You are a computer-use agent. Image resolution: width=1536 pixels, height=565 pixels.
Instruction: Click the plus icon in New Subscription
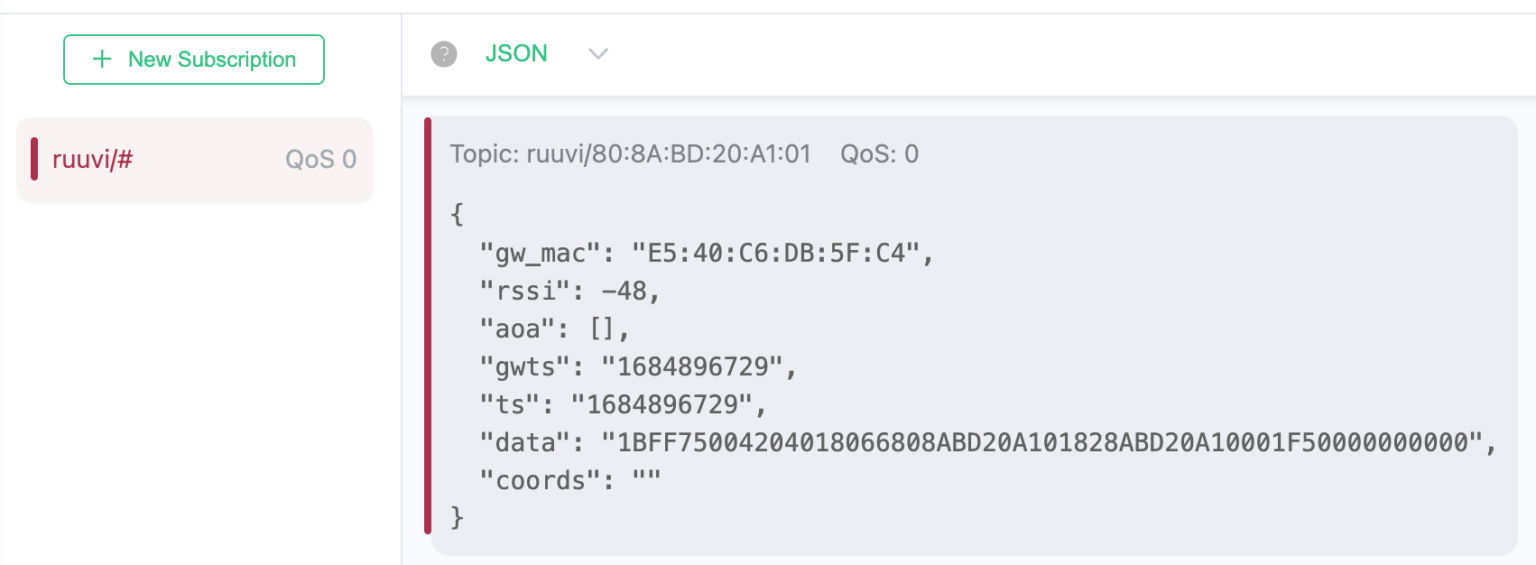[x=102, y=59]
